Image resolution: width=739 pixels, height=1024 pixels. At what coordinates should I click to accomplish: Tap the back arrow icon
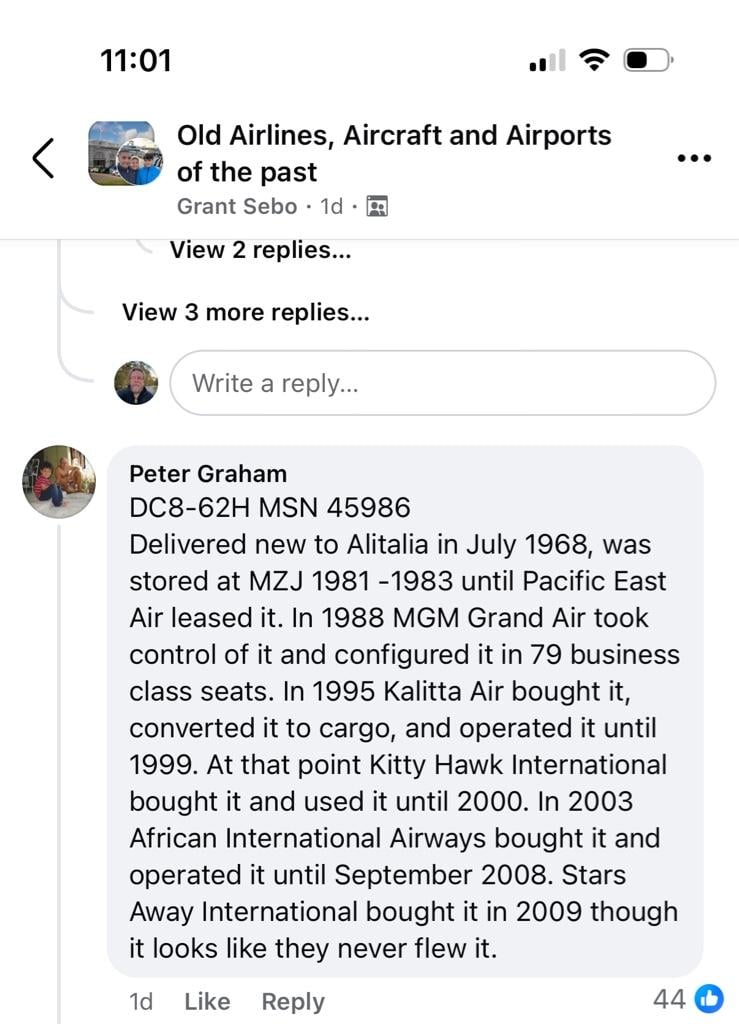(43, 158)
